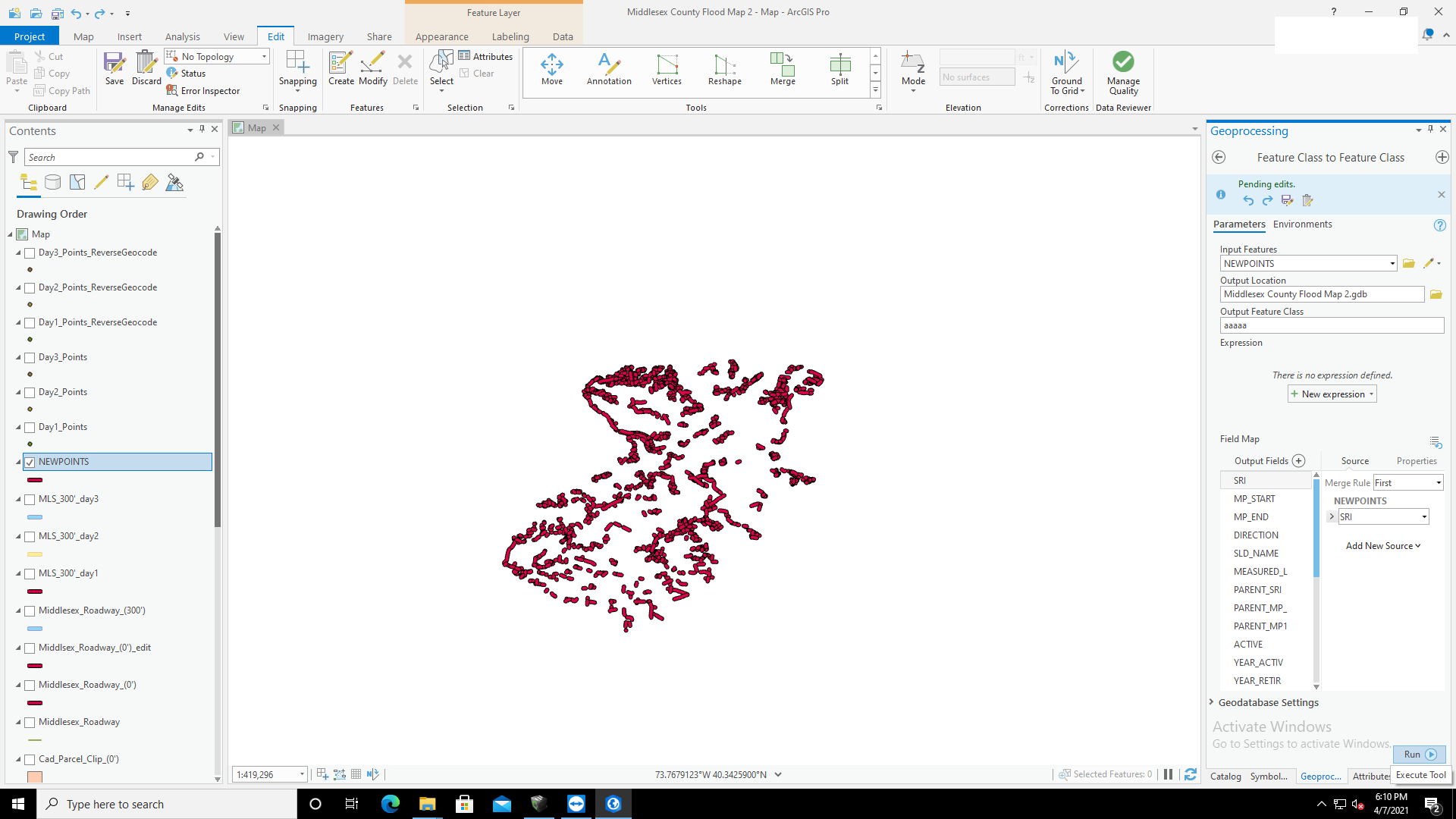1456x819 pixels.
Task: Open the Environments tab
Action: point(1302,224)
